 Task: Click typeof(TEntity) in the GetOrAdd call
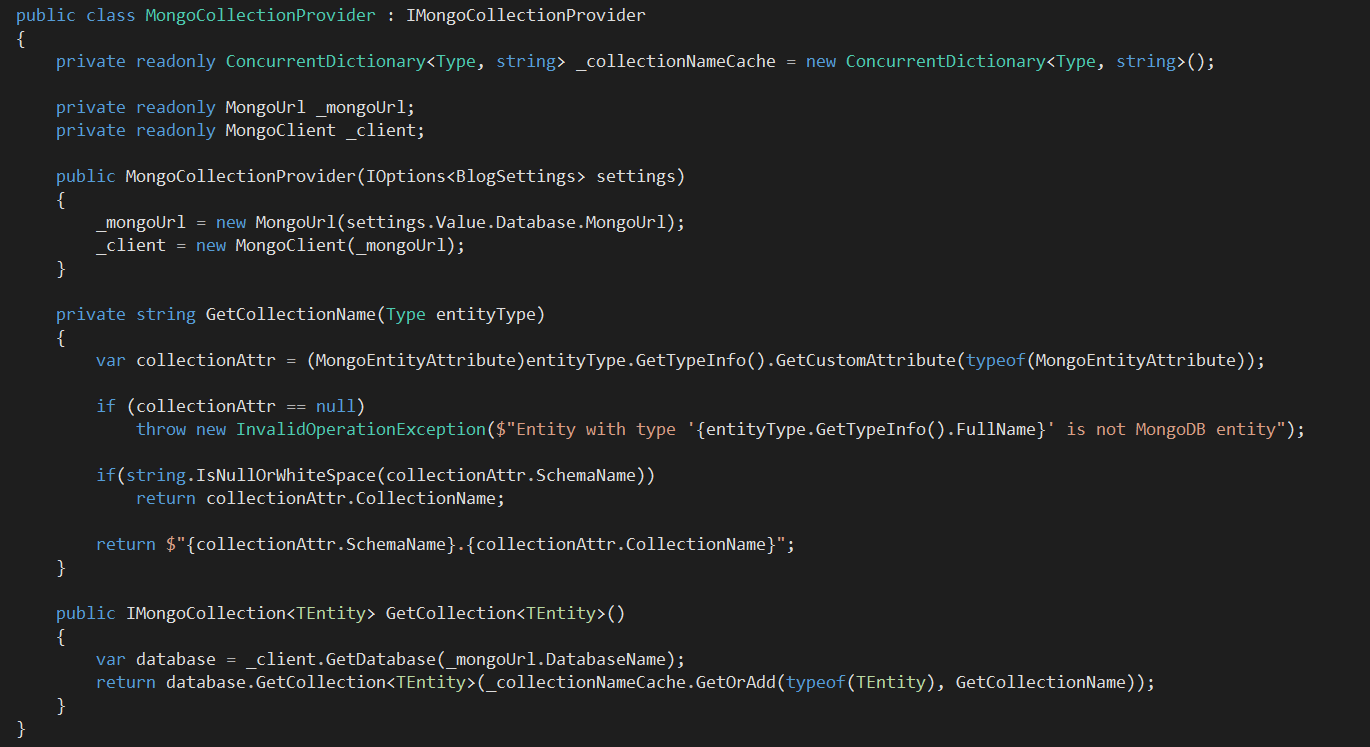pyautogui.click(x=861, y=682)
